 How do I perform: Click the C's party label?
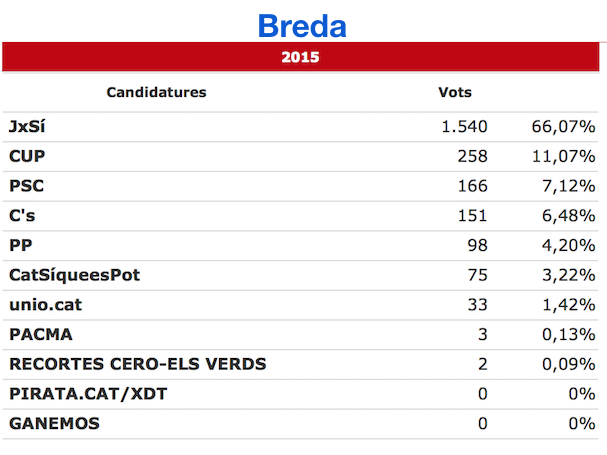click(22, 215)
